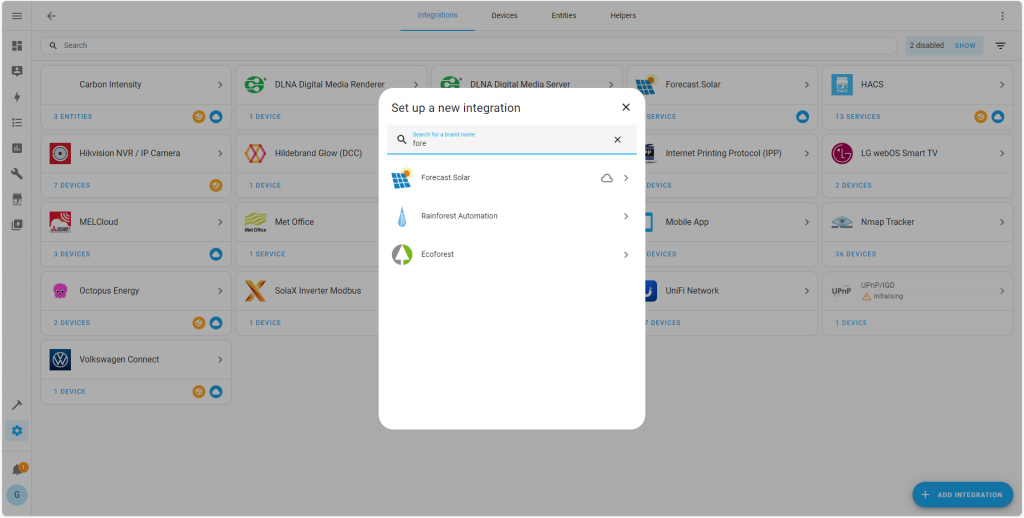Image resolution: width=1024 pixels, height=518 pixels.
Task: Open the notifications bell
Action: tap(17, 470)
